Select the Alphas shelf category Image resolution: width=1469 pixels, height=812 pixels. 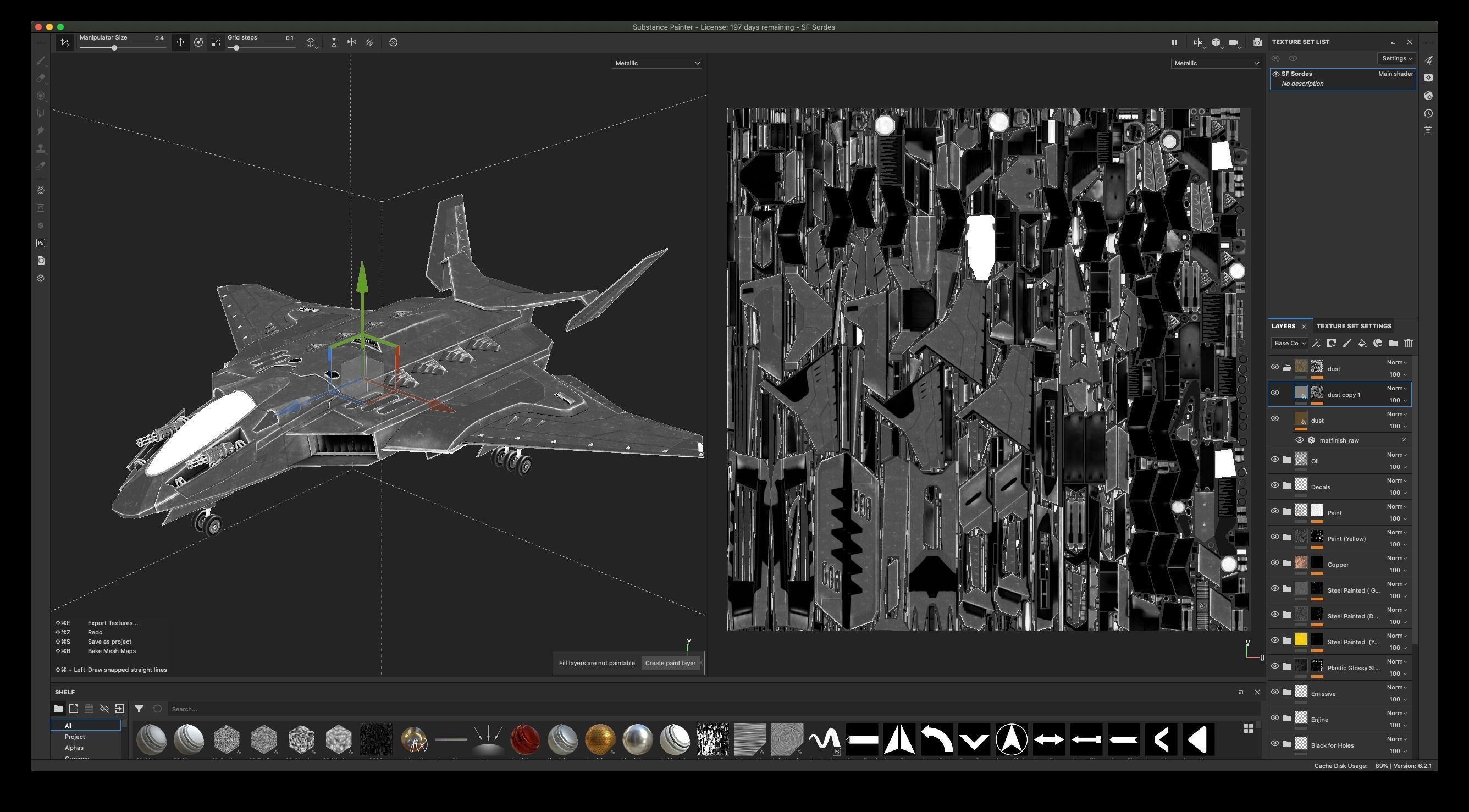click(74, 748)
